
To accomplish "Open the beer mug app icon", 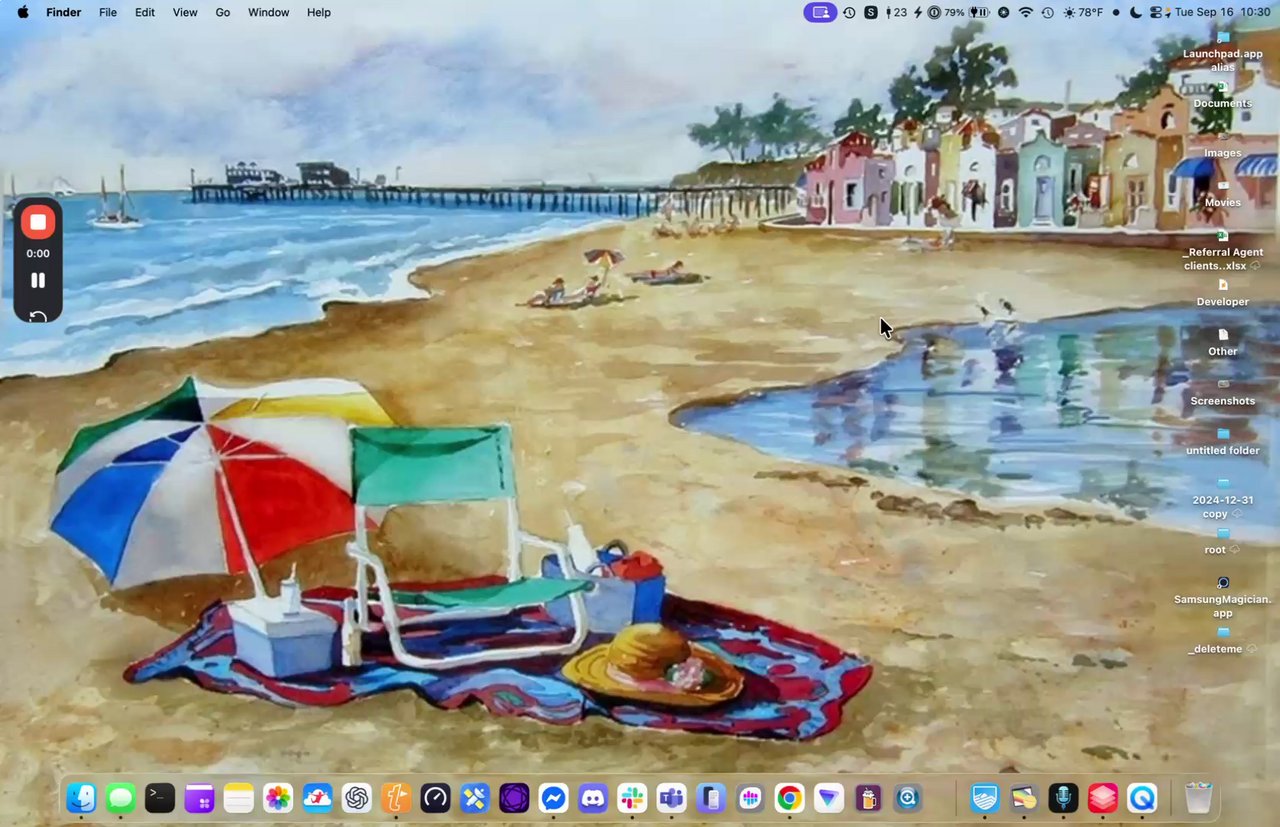I will point(868,798).
